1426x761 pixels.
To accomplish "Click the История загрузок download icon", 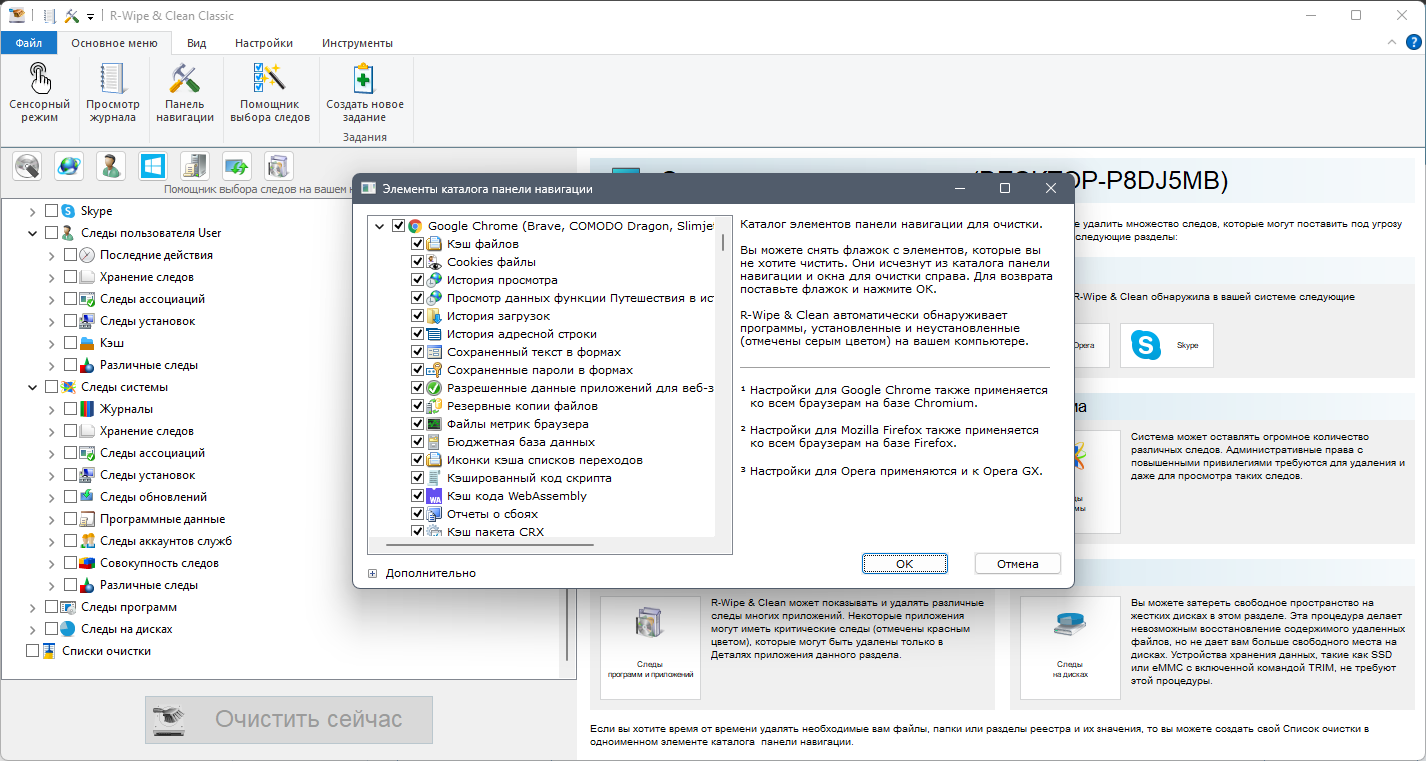I will coord(434,316).
